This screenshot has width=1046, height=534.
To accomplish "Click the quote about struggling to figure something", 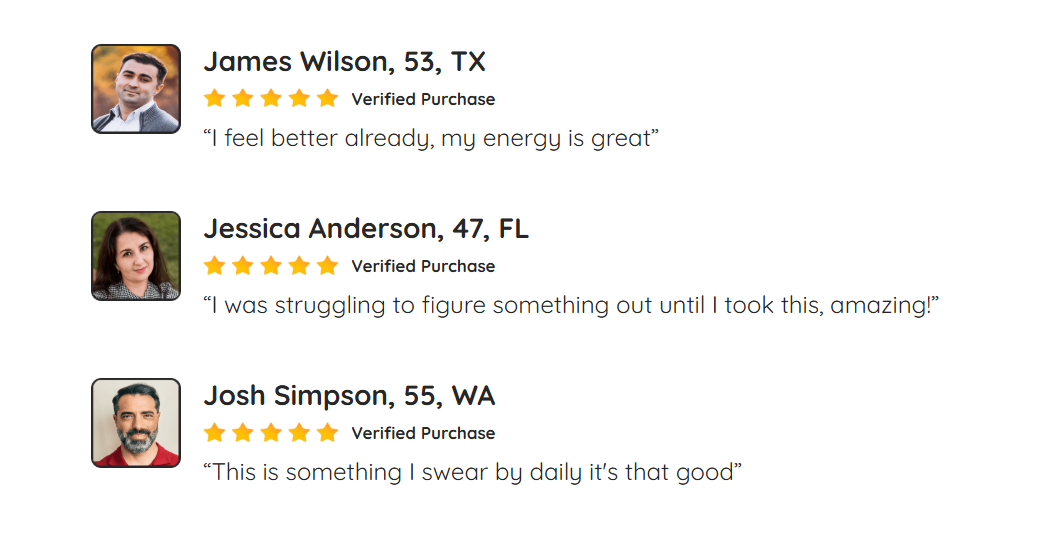I will click(571, 305).
